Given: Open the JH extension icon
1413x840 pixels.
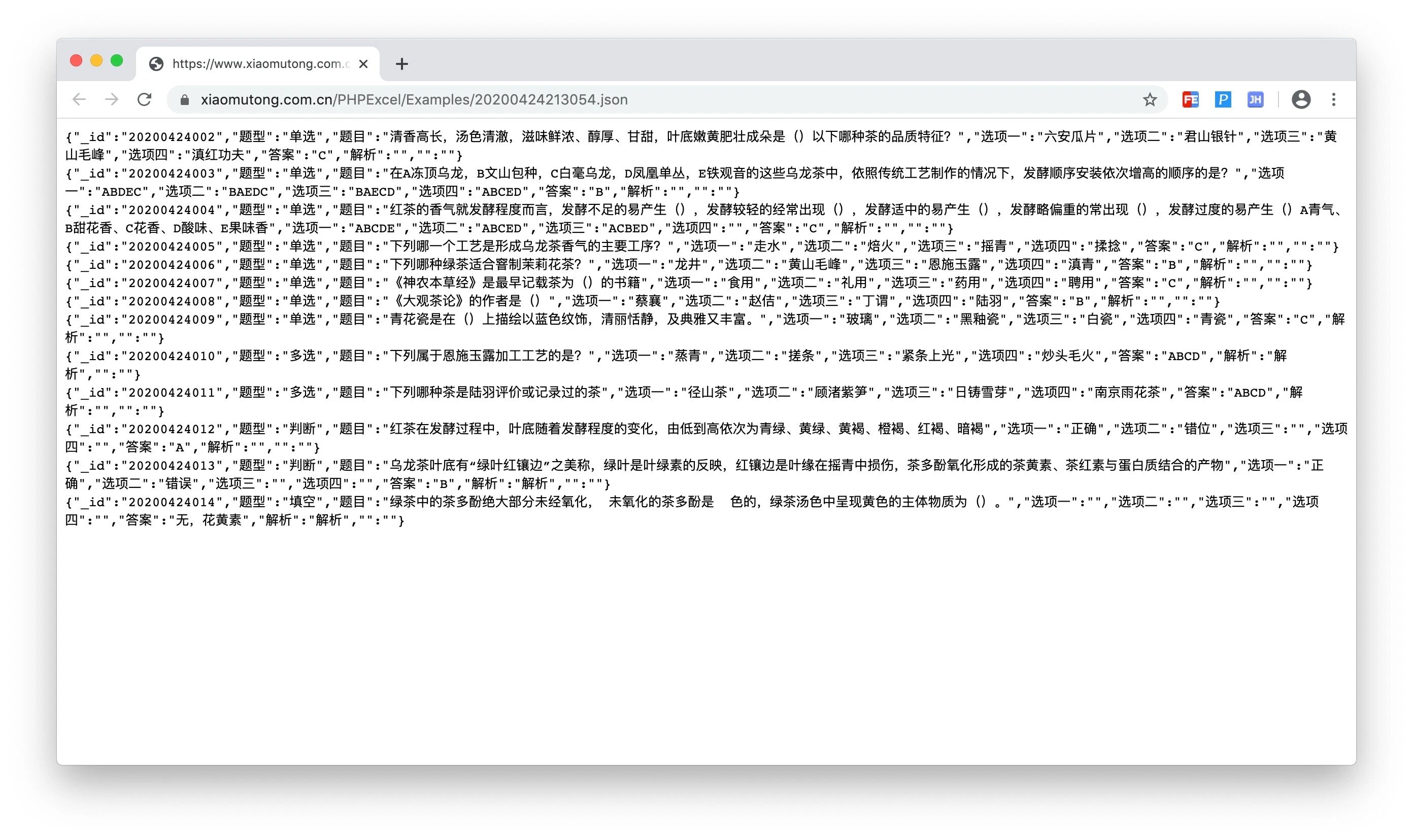Looking at the screenshot, I should (1255, 99).
